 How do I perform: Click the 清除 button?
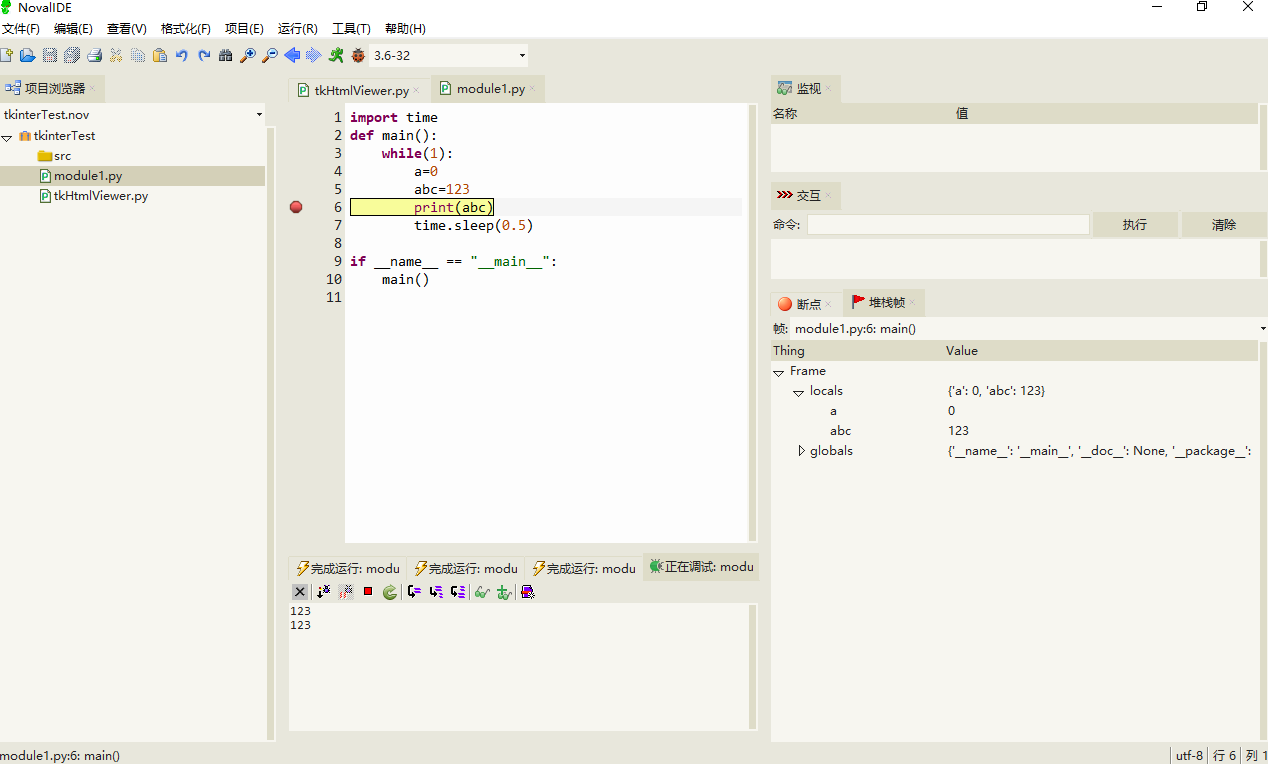(1224, 225)
